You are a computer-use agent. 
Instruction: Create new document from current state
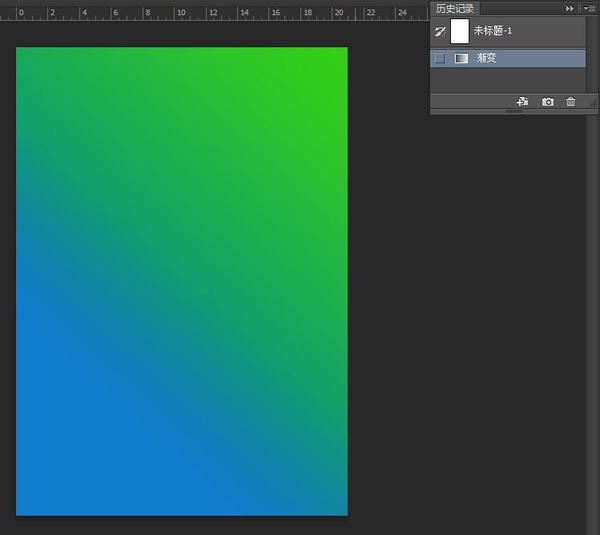(x=522, y=102)
